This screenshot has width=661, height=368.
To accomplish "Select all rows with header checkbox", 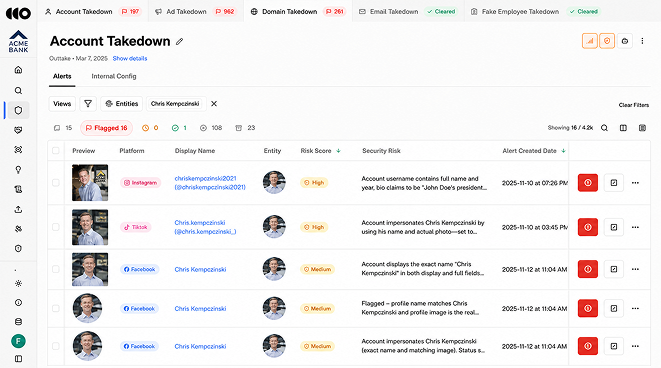I will click(x=56, y=150).
